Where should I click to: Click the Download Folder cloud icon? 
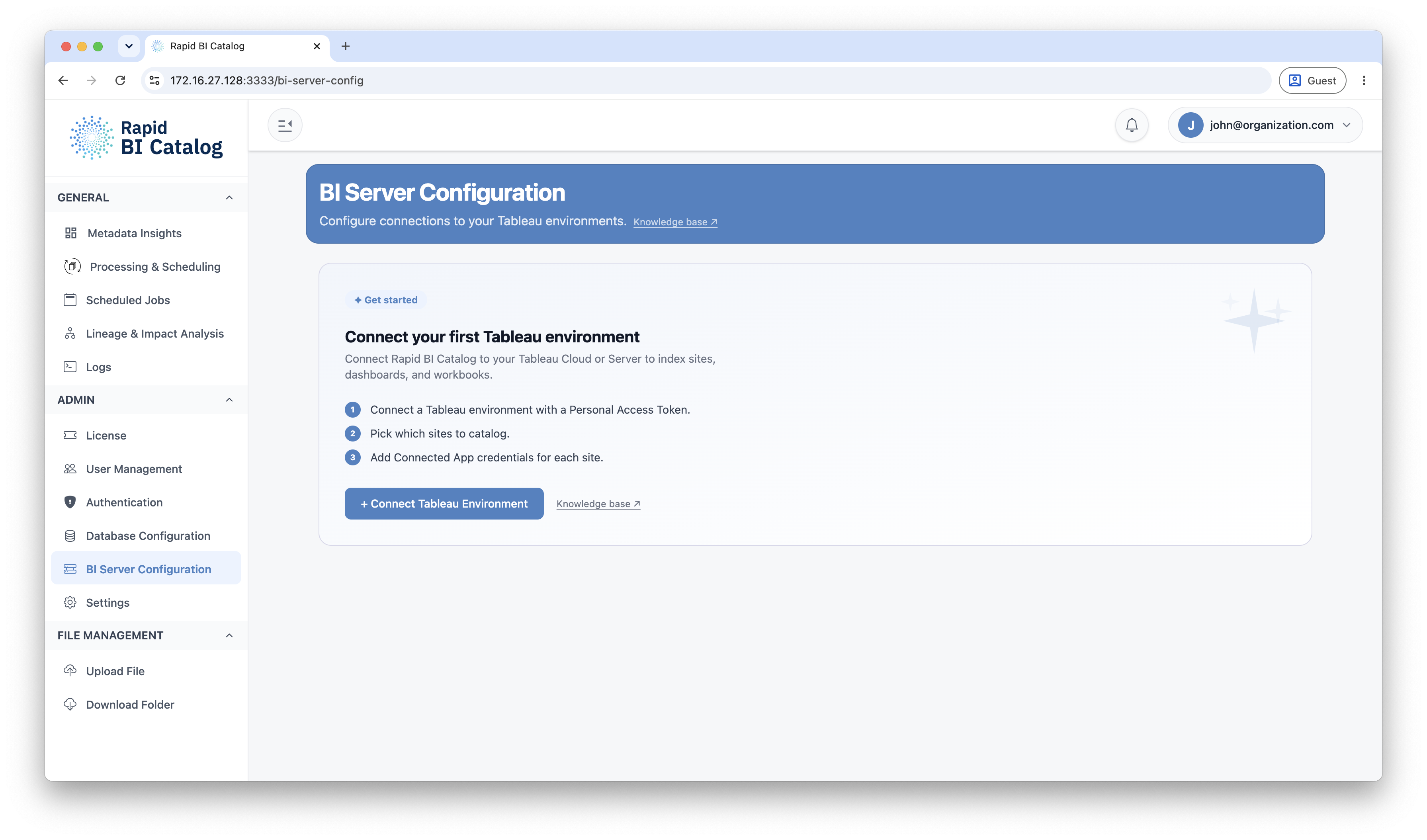pyautogui.click(x=70, y=704)
